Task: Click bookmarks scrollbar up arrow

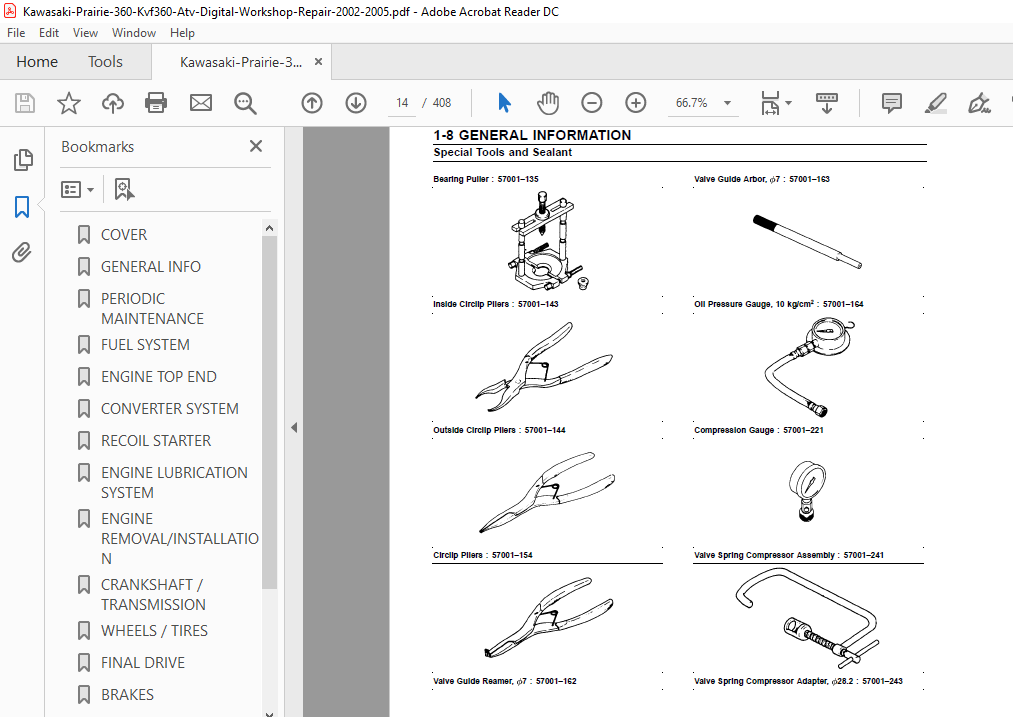Action: tap(269, 228)
